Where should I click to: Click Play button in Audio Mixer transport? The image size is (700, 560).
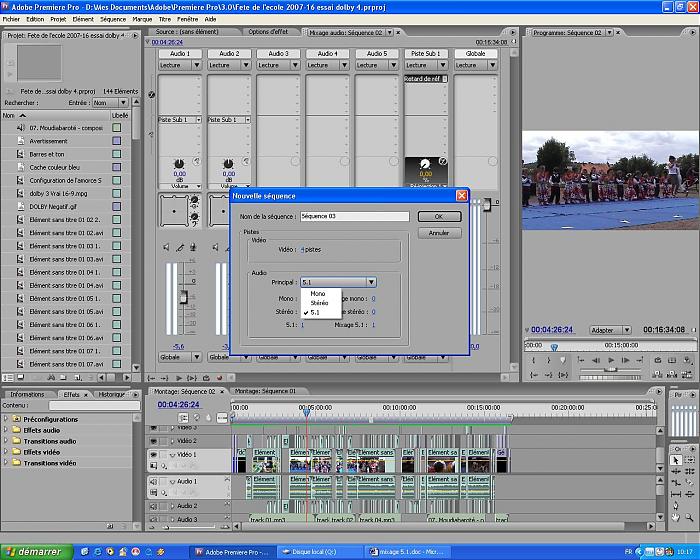pos(179,378)
